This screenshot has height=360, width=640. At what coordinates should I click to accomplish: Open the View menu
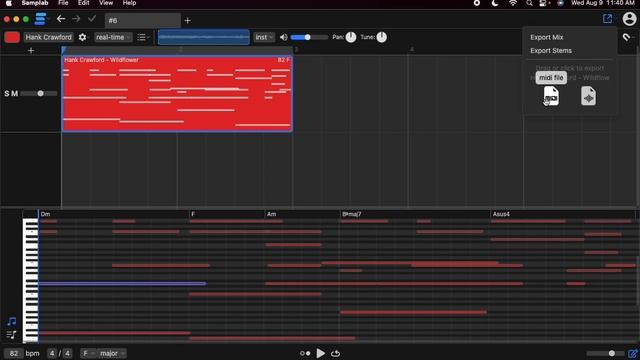[x=106, y=3]
